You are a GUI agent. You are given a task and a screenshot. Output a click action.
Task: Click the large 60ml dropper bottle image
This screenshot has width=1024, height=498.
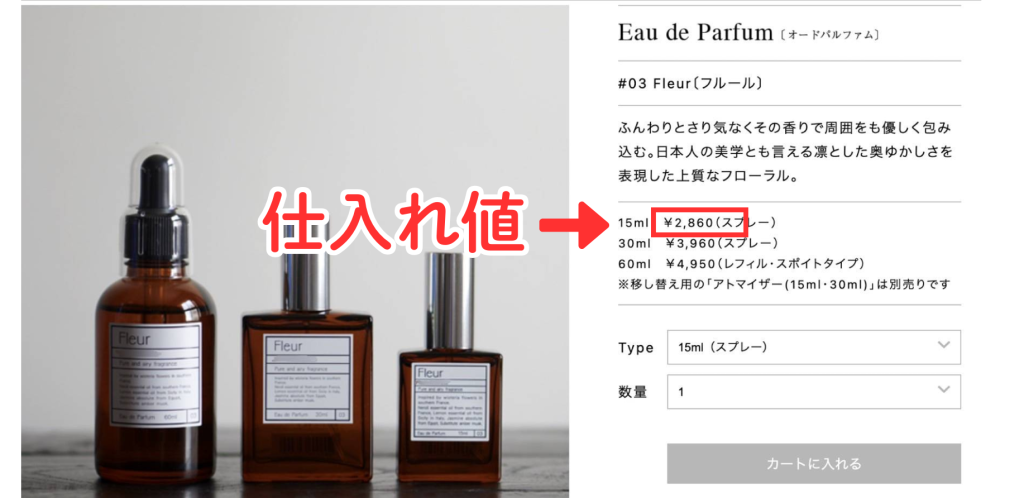[x=155, y=320]
